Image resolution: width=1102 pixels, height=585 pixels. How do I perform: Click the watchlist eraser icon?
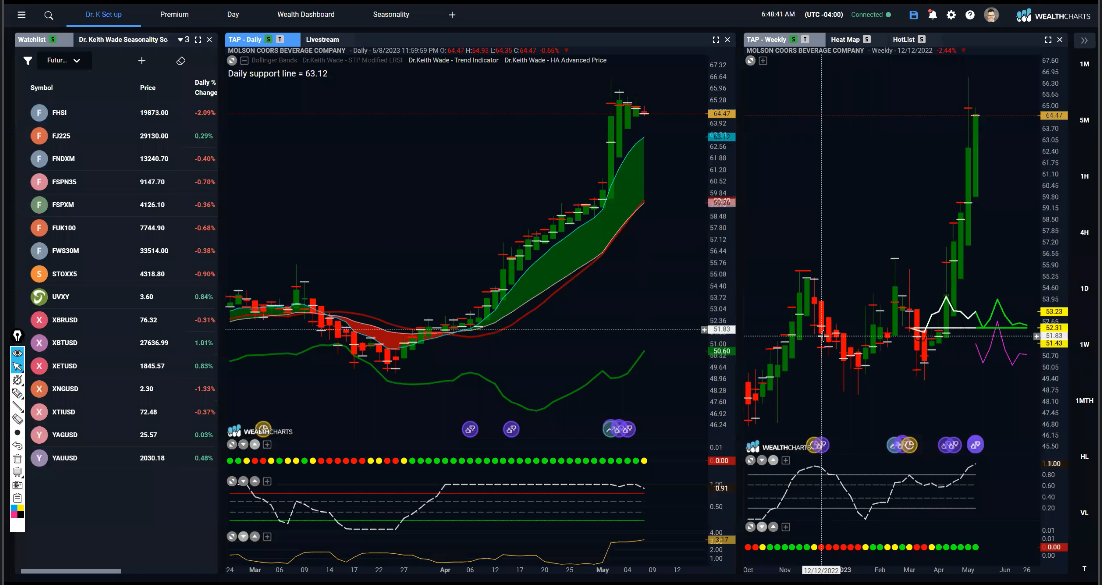tap(181, 61)
